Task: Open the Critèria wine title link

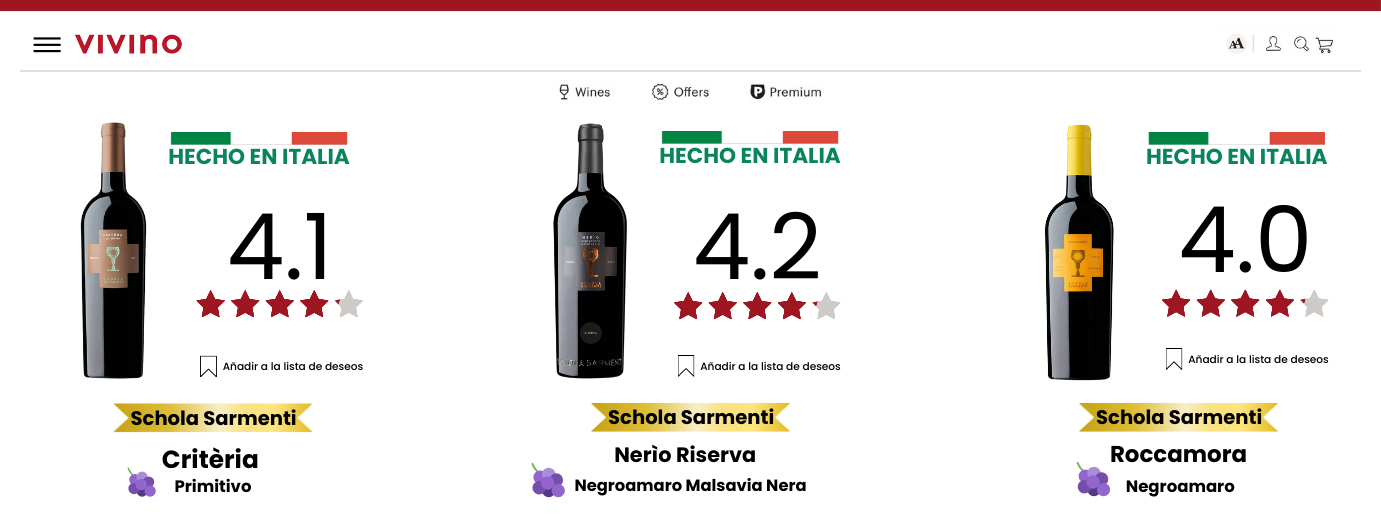Action: (x=210, y=459)
